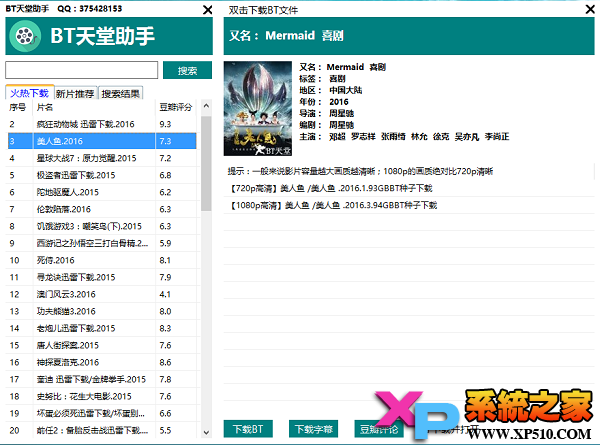Select the 1080p高清 美人鱼 3.94GB torrent entry

409,205
